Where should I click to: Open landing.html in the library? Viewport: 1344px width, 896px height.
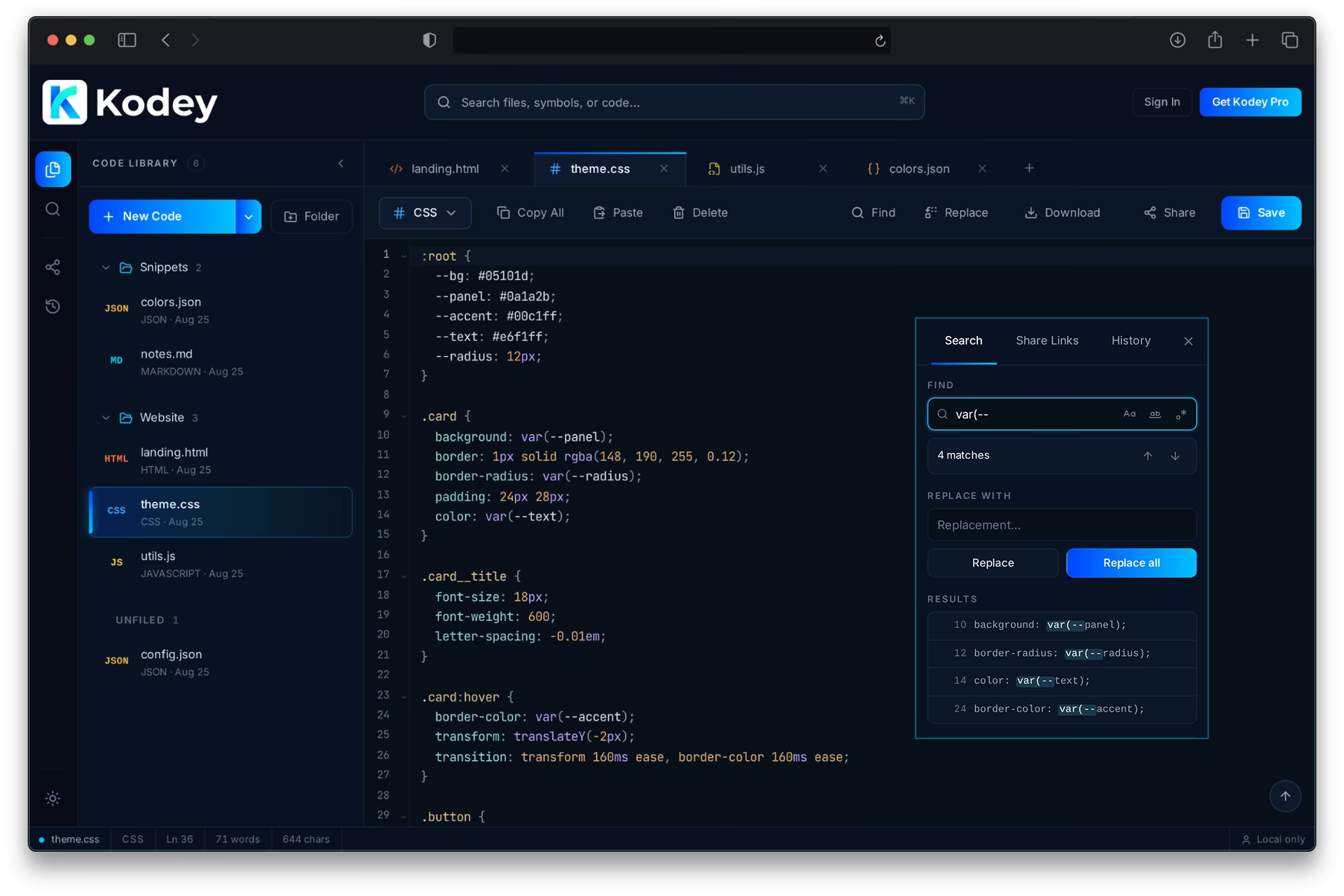[x=220, y=461]
